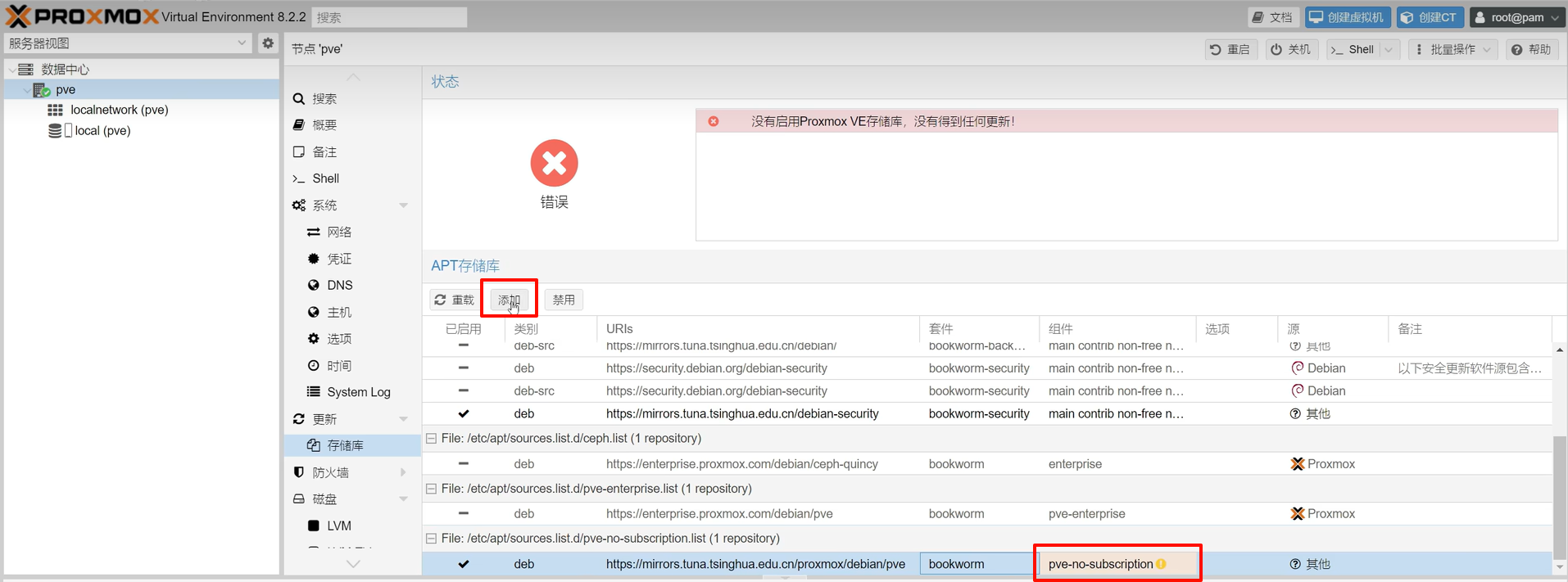Open server view gear settings

click(x=268, y=43)
